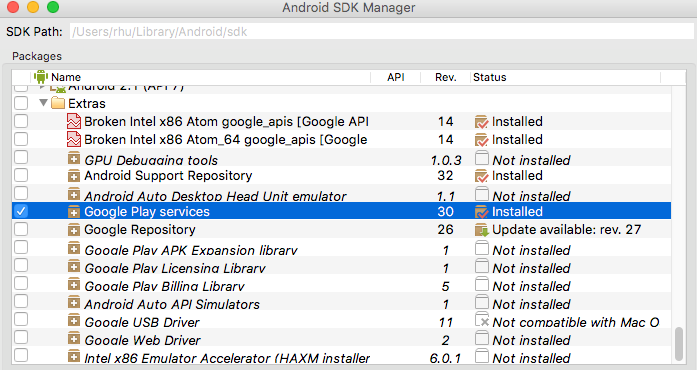Click the package icon next to Google Repository
Screen dimensions: 697x370
74,229
